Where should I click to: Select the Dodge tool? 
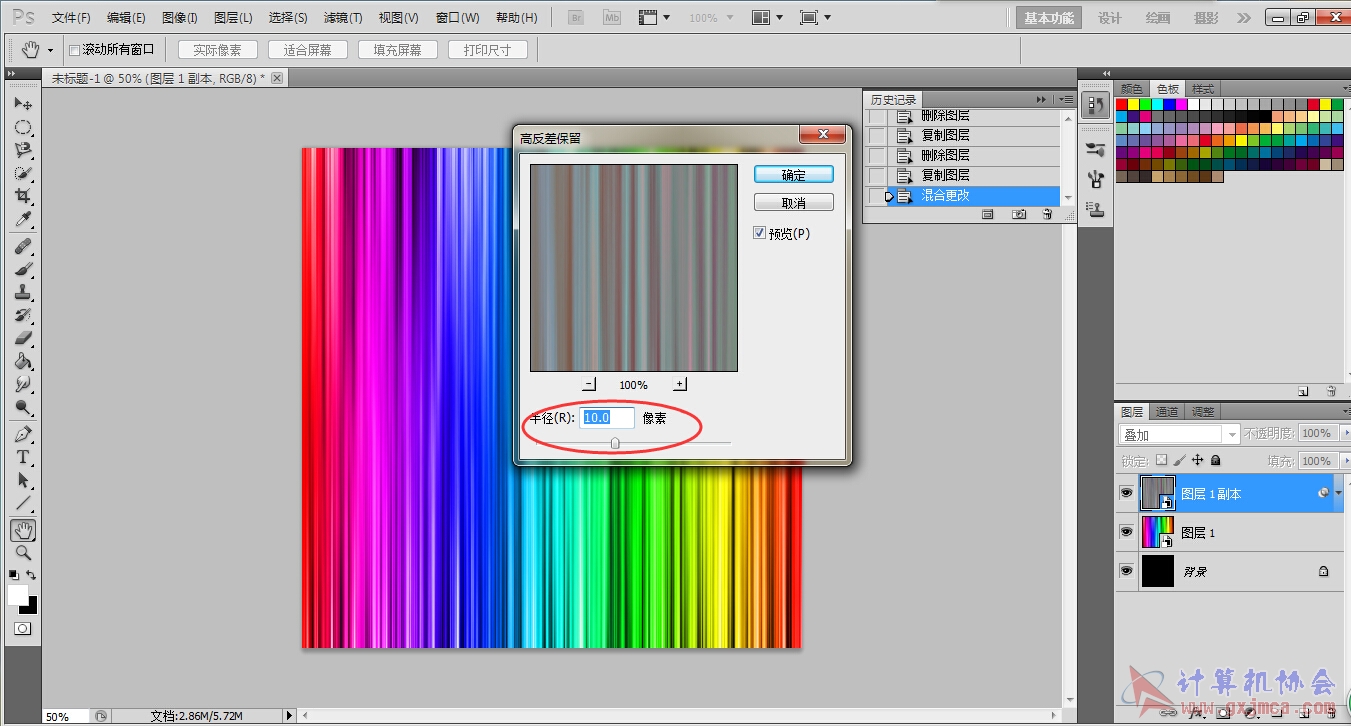click(x=23, y=407)
